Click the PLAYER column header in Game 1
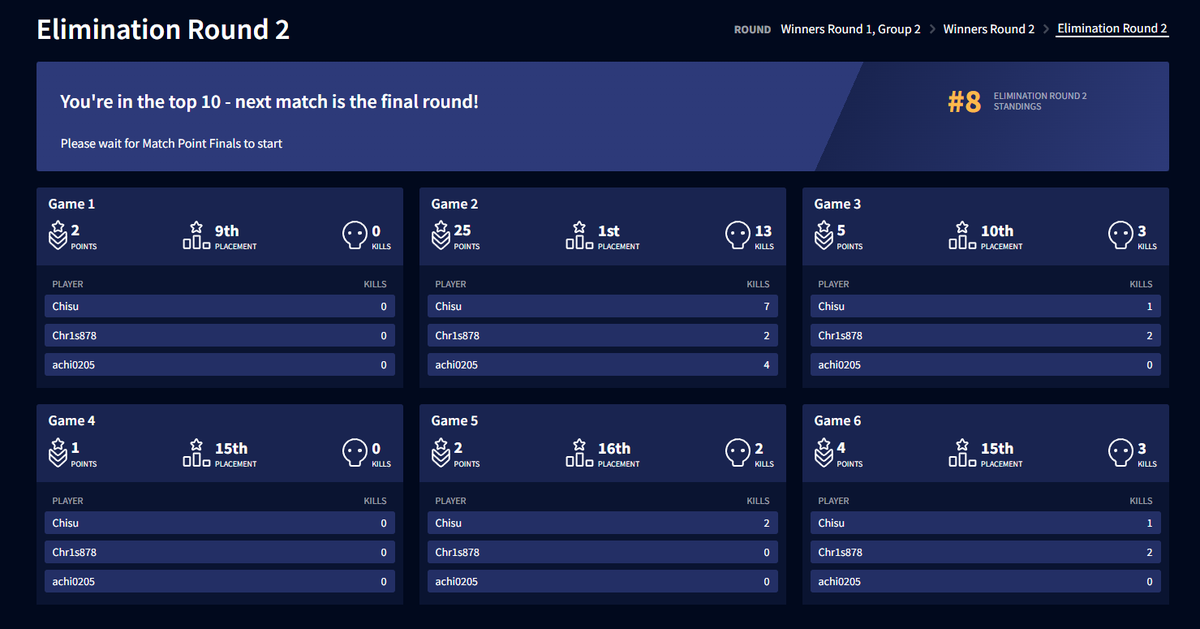The image size is (1200, 629). pos(67,284)
